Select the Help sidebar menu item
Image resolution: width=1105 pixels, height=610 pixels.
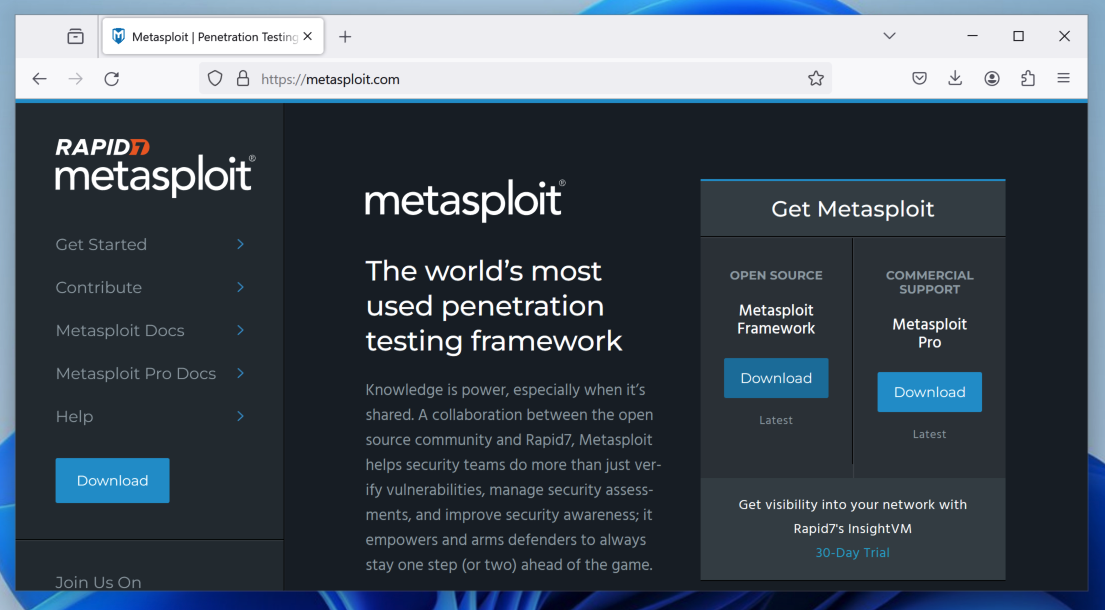pos(75,416)
